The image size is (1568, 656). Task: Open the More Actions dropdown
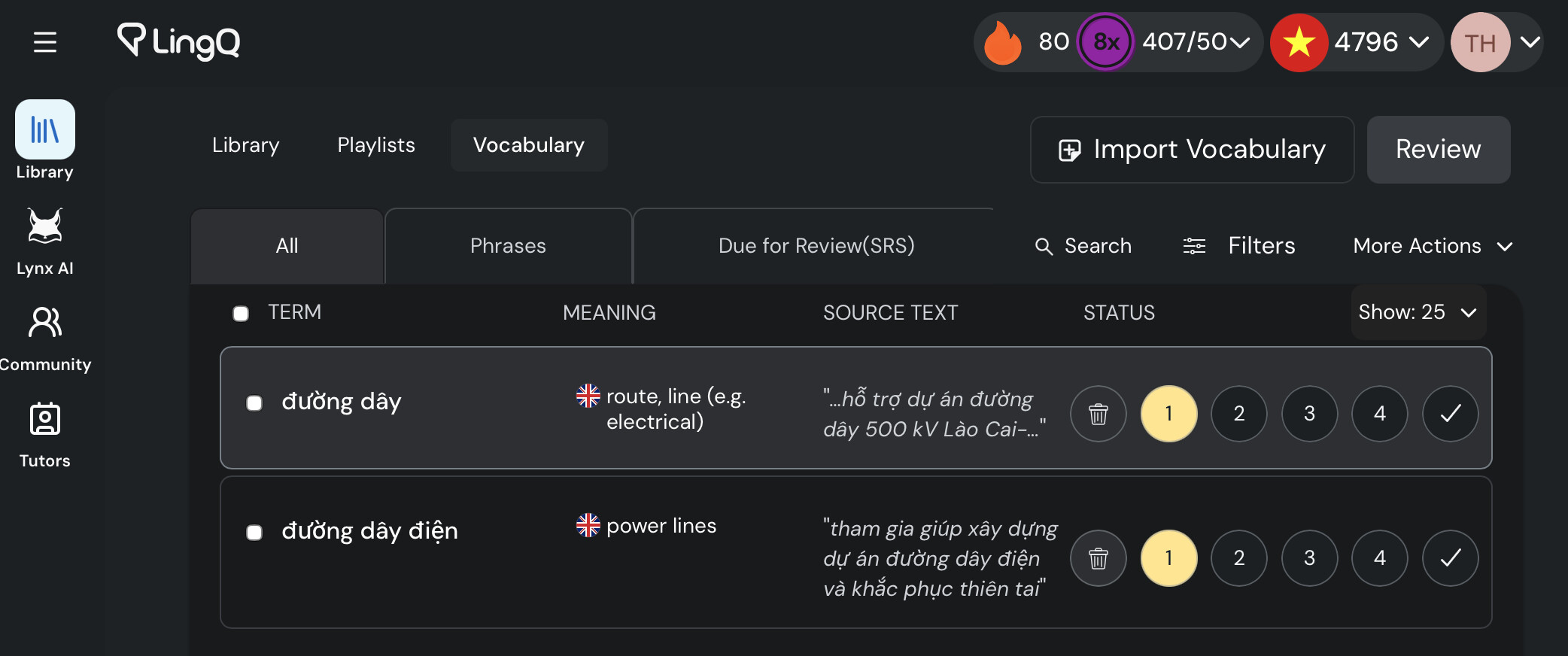coord(1433,246)
